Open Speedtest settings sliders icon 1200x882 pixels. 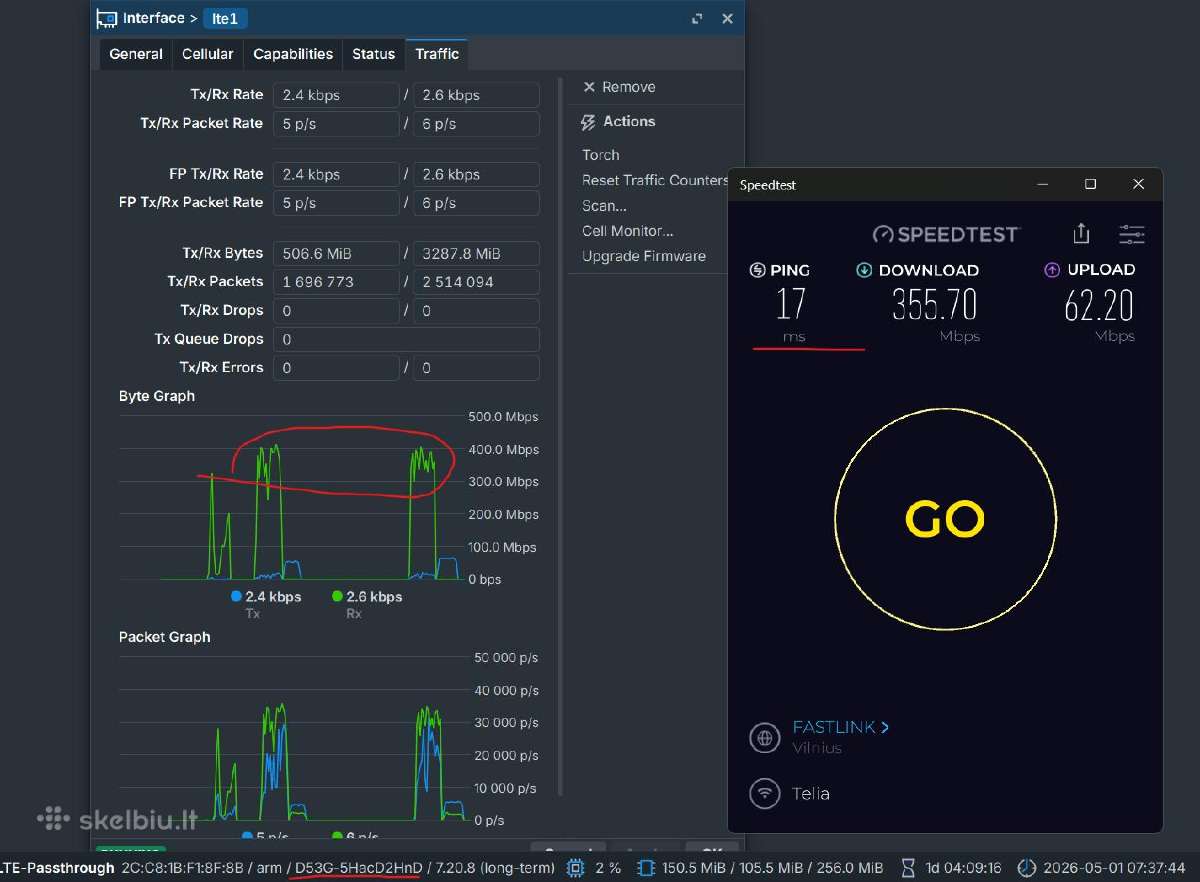click(x=1132, y=234)
